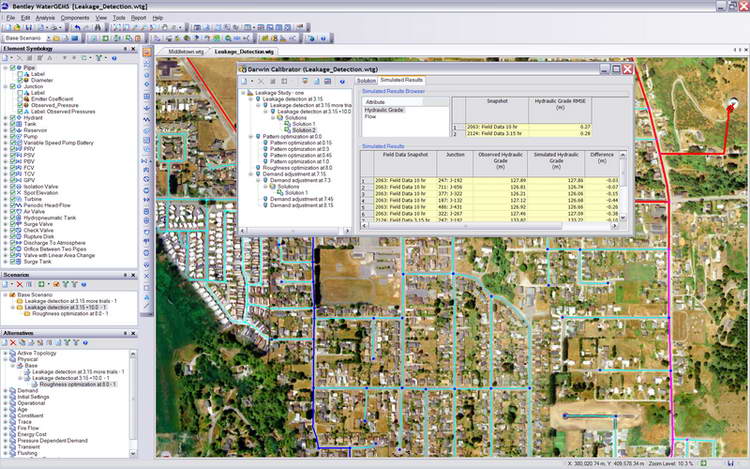Collapse the Physical alternative node
750x469 pixels.
[x=6, y=359]
